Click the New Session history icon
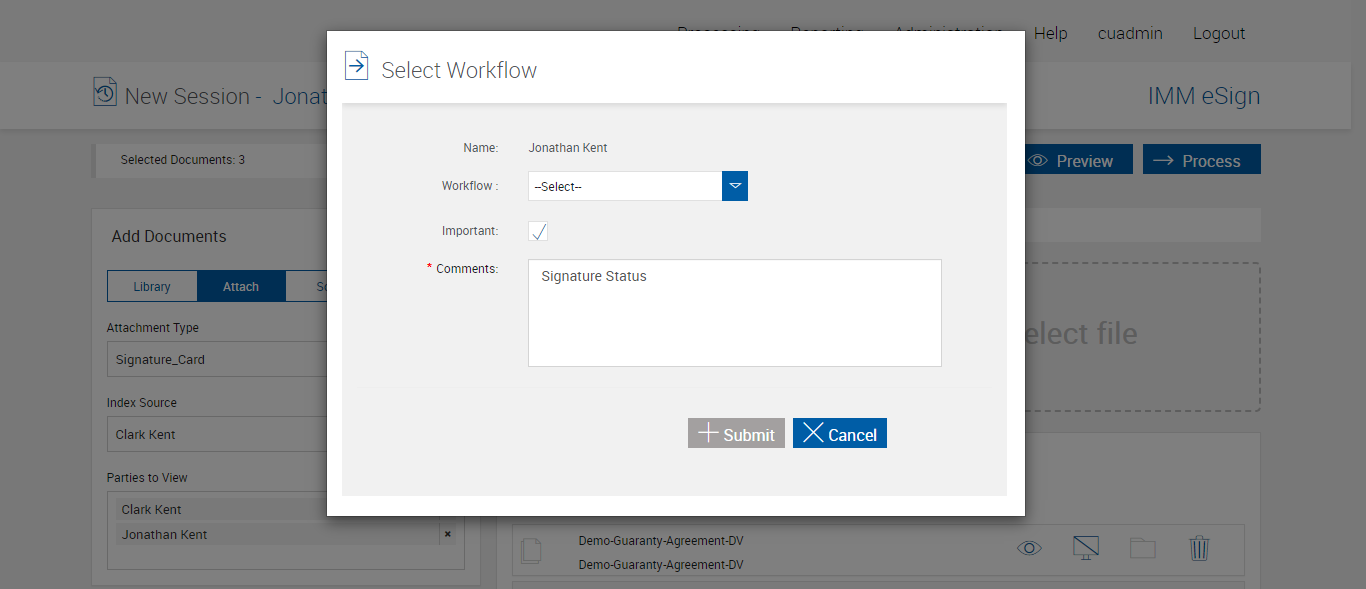Screen dimensions: 1366x589 pos(105,93)
